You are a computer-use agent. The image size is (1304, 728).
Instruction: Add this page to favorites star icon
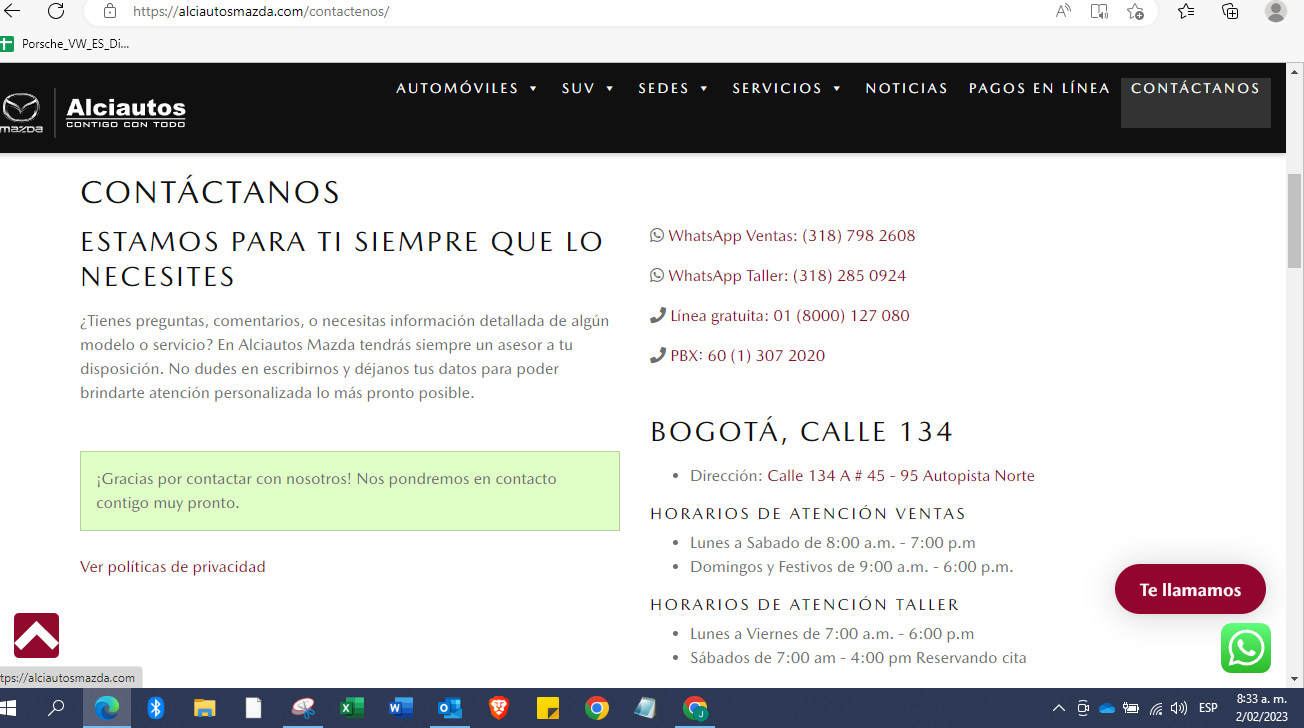coord(1135,11)
